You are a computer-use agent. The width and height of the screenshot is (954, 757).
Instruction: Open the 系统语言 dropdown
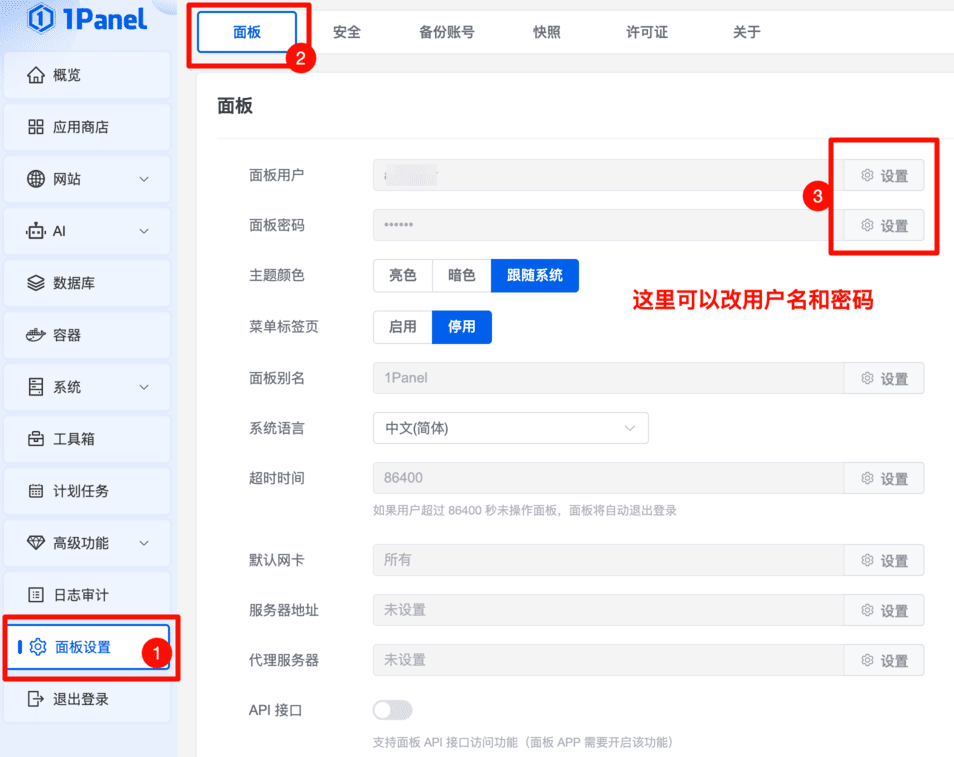click(x=510, y=428)
